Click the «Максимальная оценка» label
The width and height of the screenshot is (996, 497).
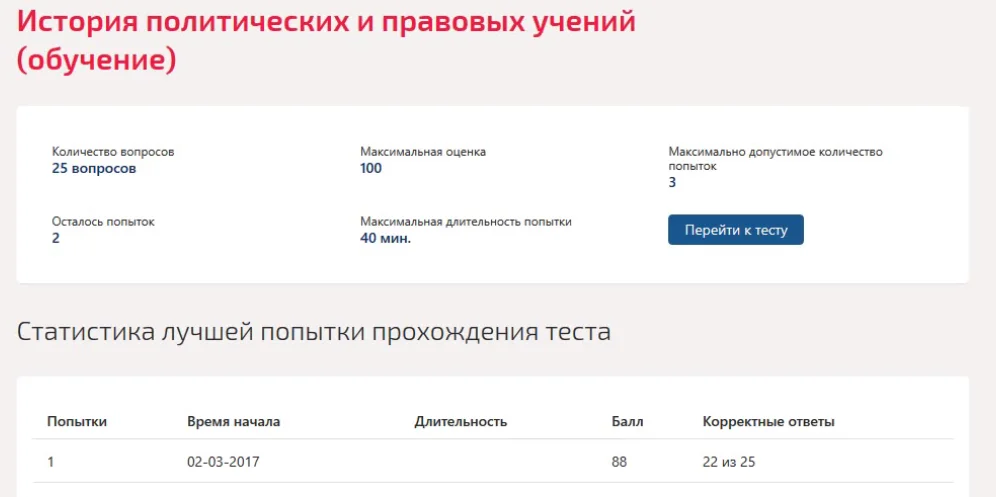click(x=423, y=152)
